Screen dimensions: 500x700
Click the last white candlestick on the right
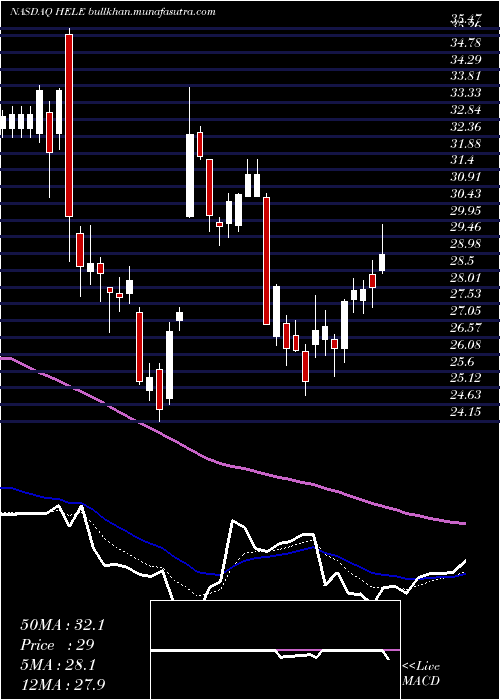(x=382, y=262)
